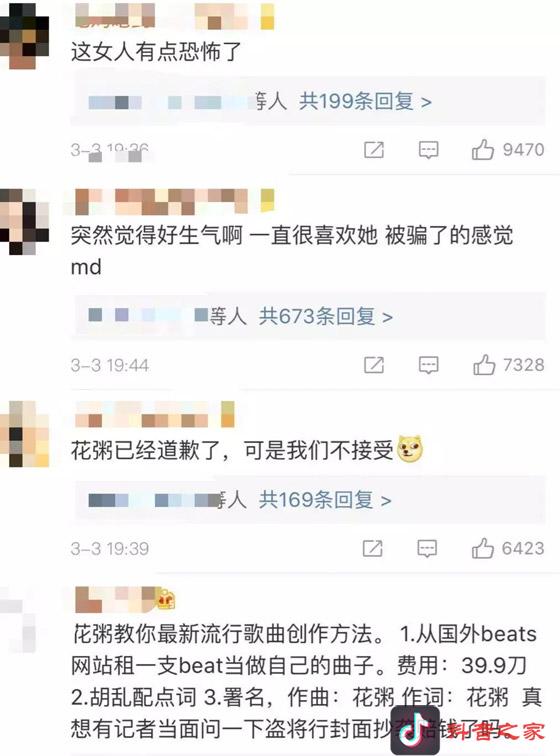560x756 pixels.
Task: Expand 共673条回复 replies
Action: pyautogui.click(x=326, y=316)
